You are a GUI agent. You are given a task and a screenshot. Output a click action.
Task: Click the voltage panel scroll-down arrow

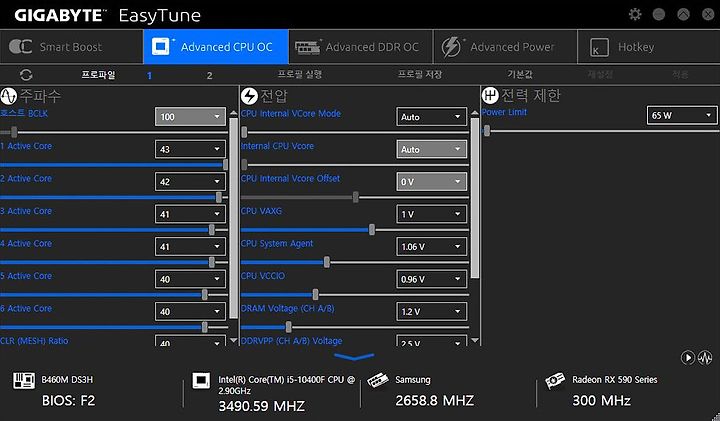pos(475,340)
